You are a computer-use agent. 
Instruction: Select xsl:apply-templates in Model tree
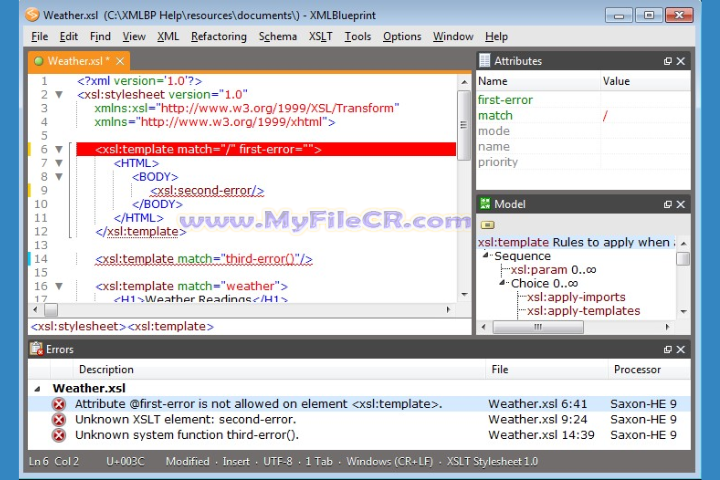pyautogui.click(x=583, y=311)
